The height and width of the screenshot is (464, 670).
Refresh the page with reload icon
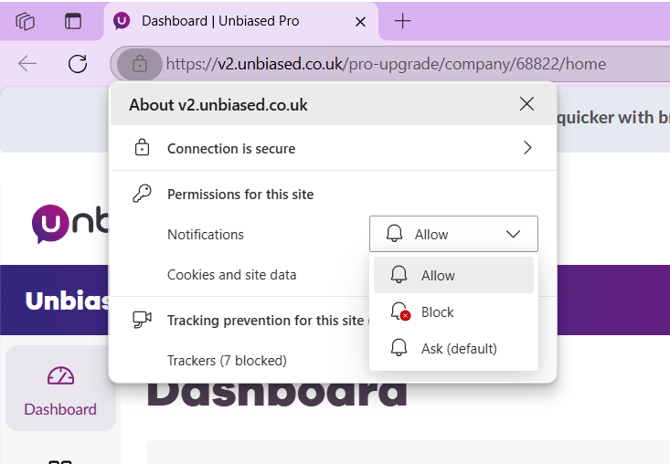coord(77,64)
